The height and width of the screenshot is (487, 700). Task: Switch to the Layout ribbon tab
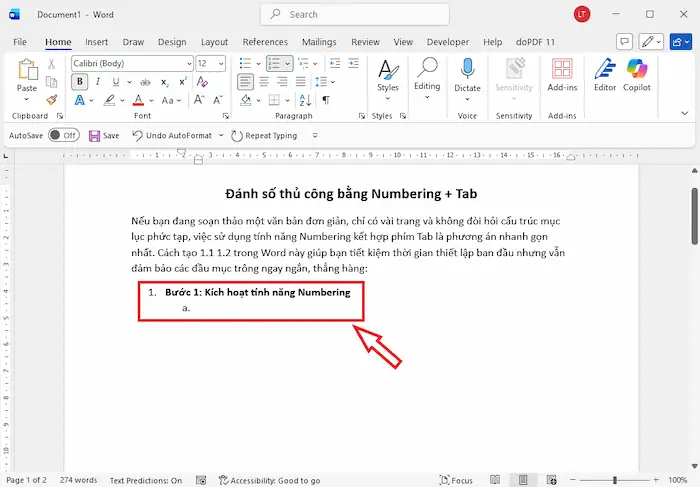pyautogui.click(x=214, y=42)
